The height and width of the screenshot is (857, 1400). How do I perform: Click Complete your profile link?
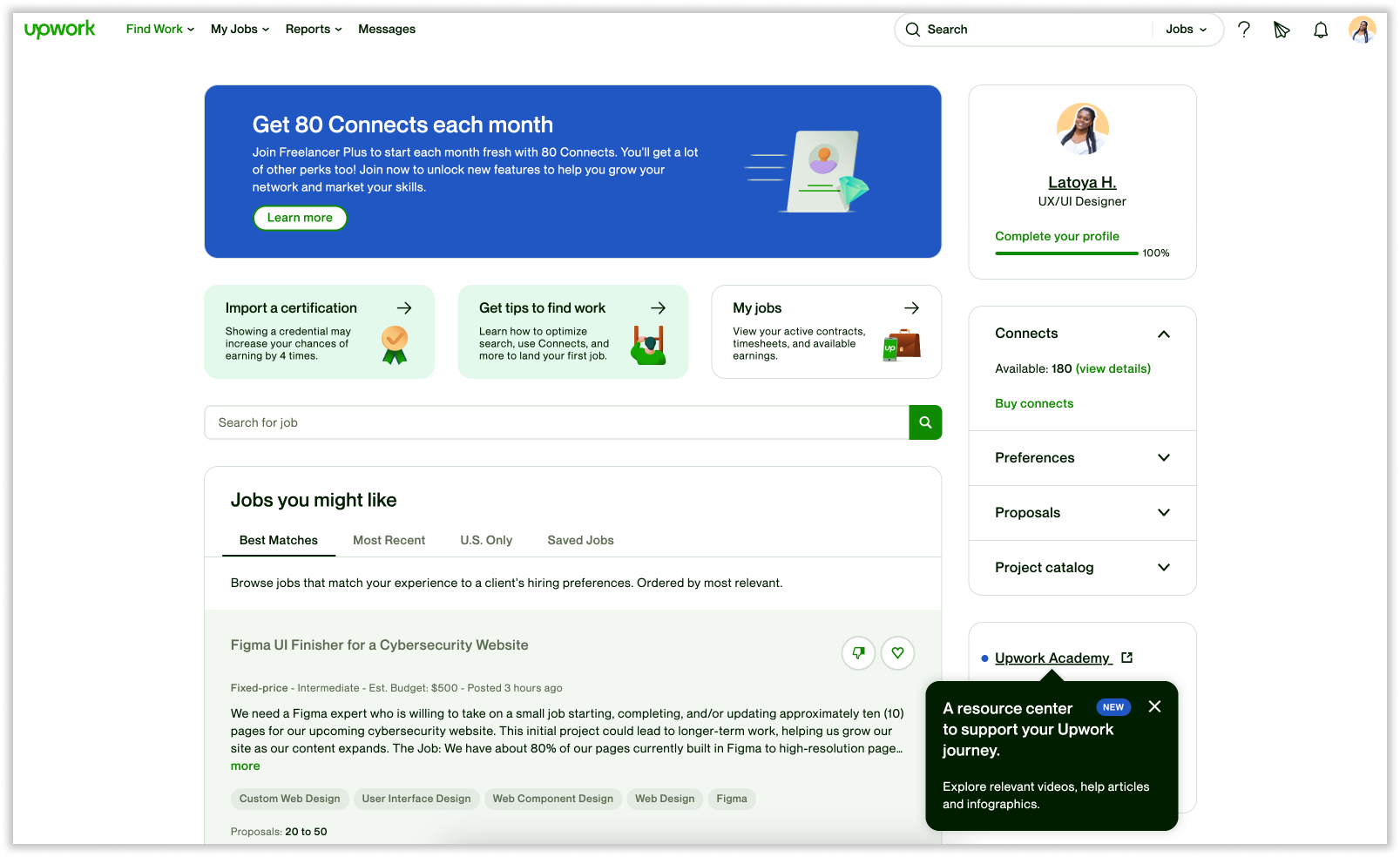coord(1058,236)
